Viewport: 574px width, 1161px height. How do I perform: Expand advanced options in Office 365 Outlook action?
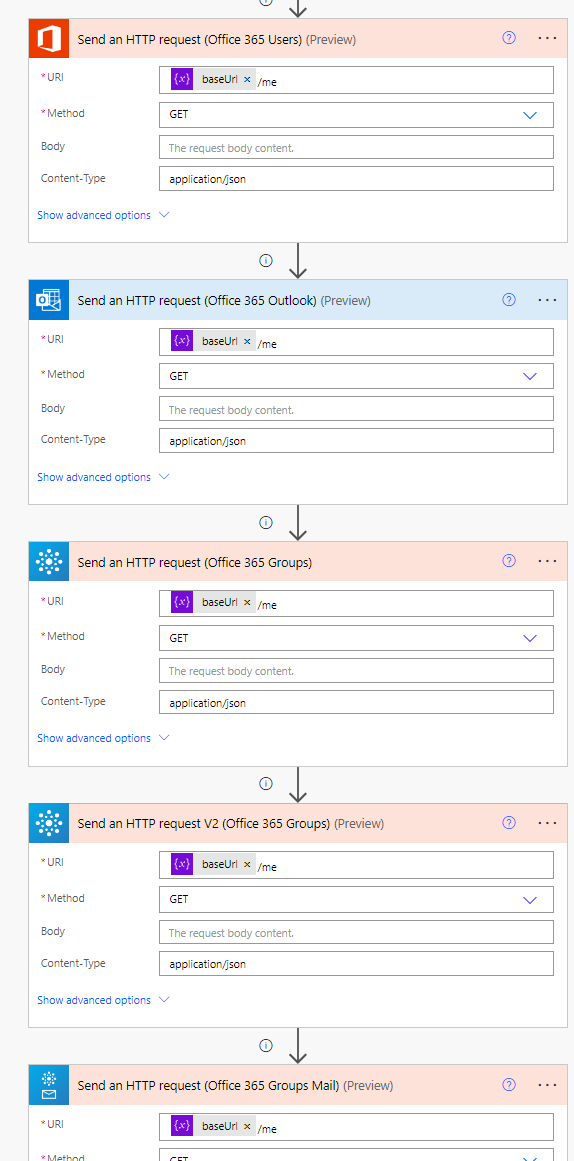(x=103, y=477)
